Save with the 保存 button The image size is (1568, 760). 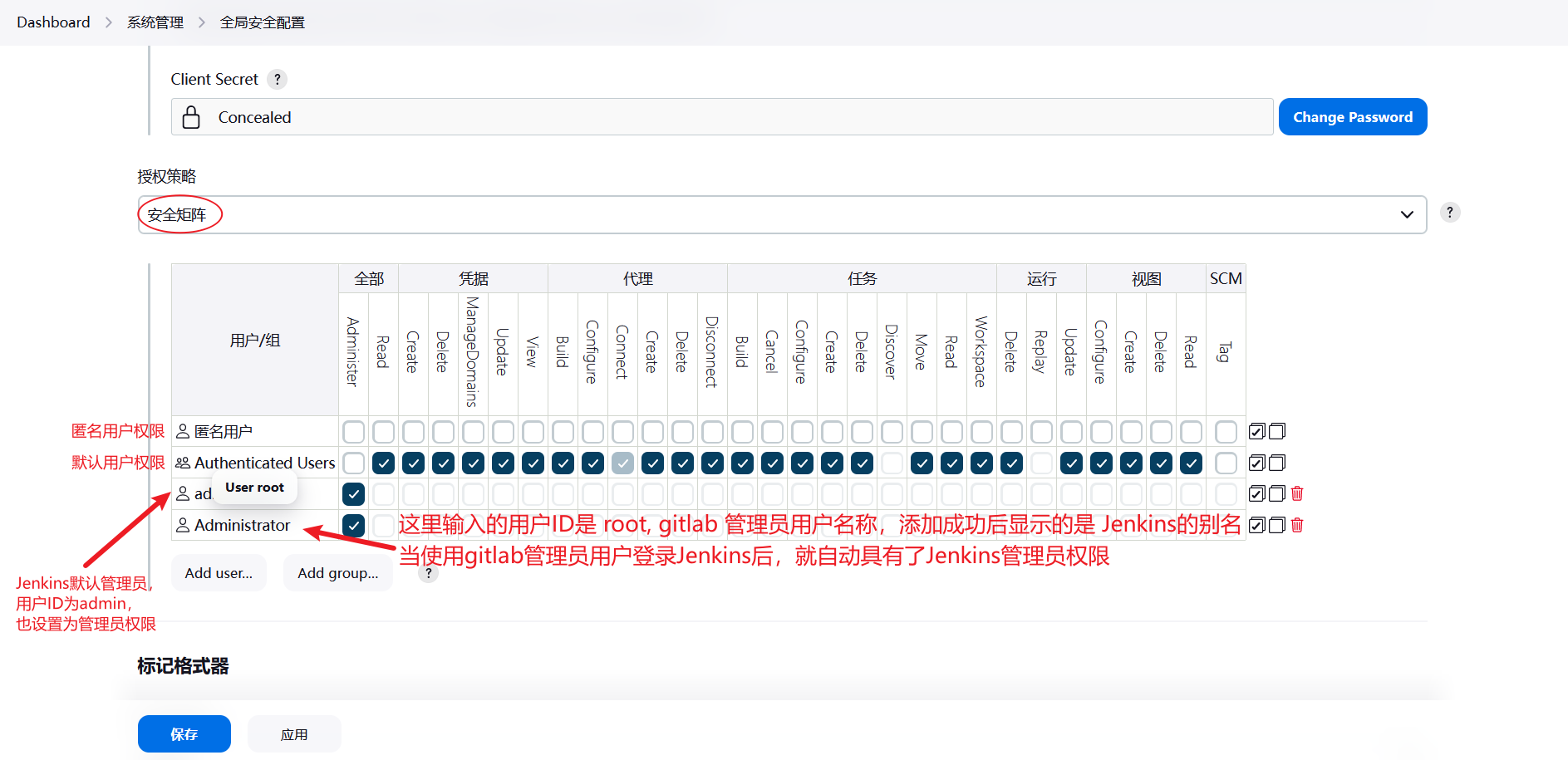184,734
